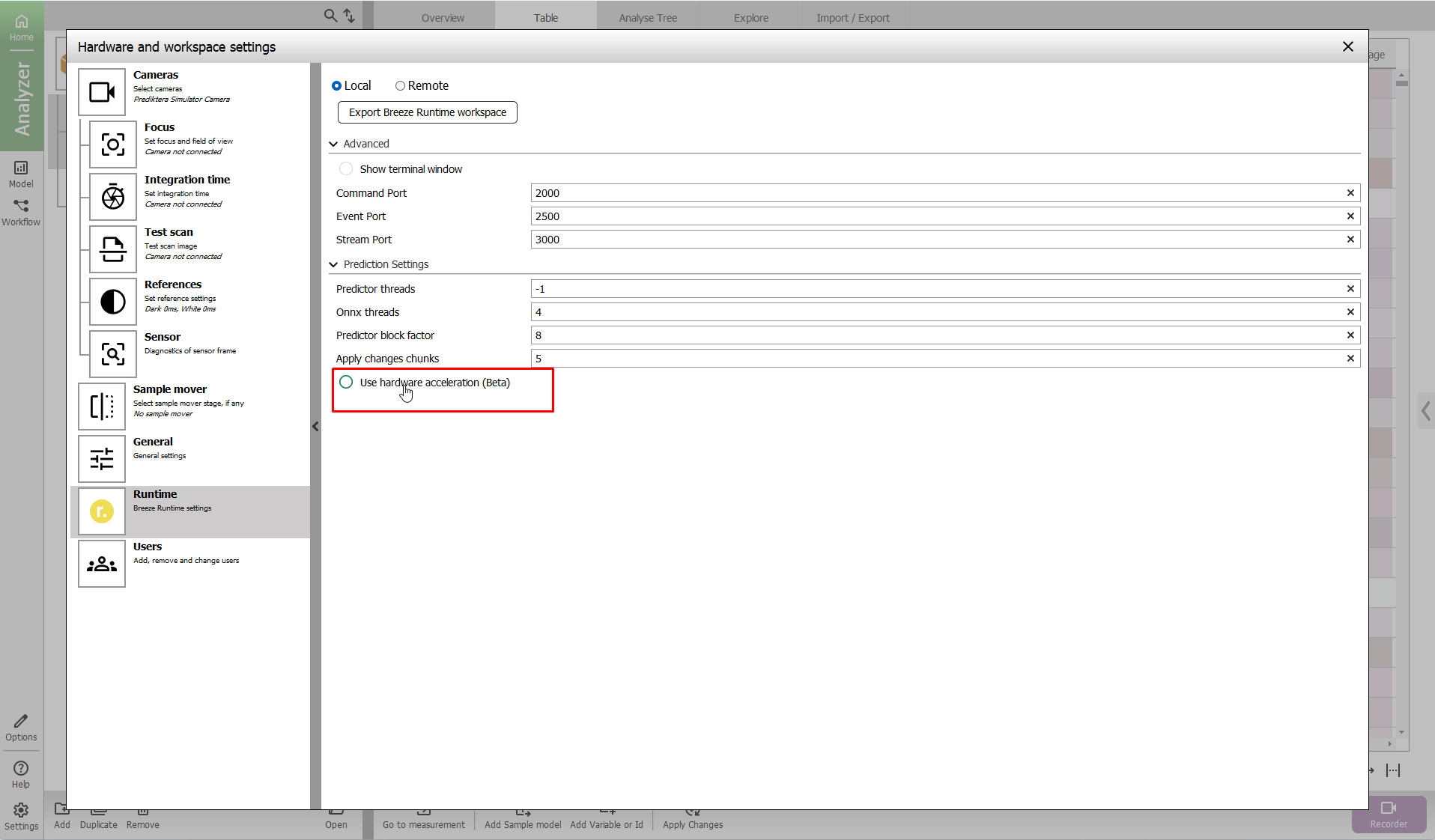Image resolution: width=1435 pixels, height=840 pixels.
Task: Select the Remote radio button
Action: [400, 86]
